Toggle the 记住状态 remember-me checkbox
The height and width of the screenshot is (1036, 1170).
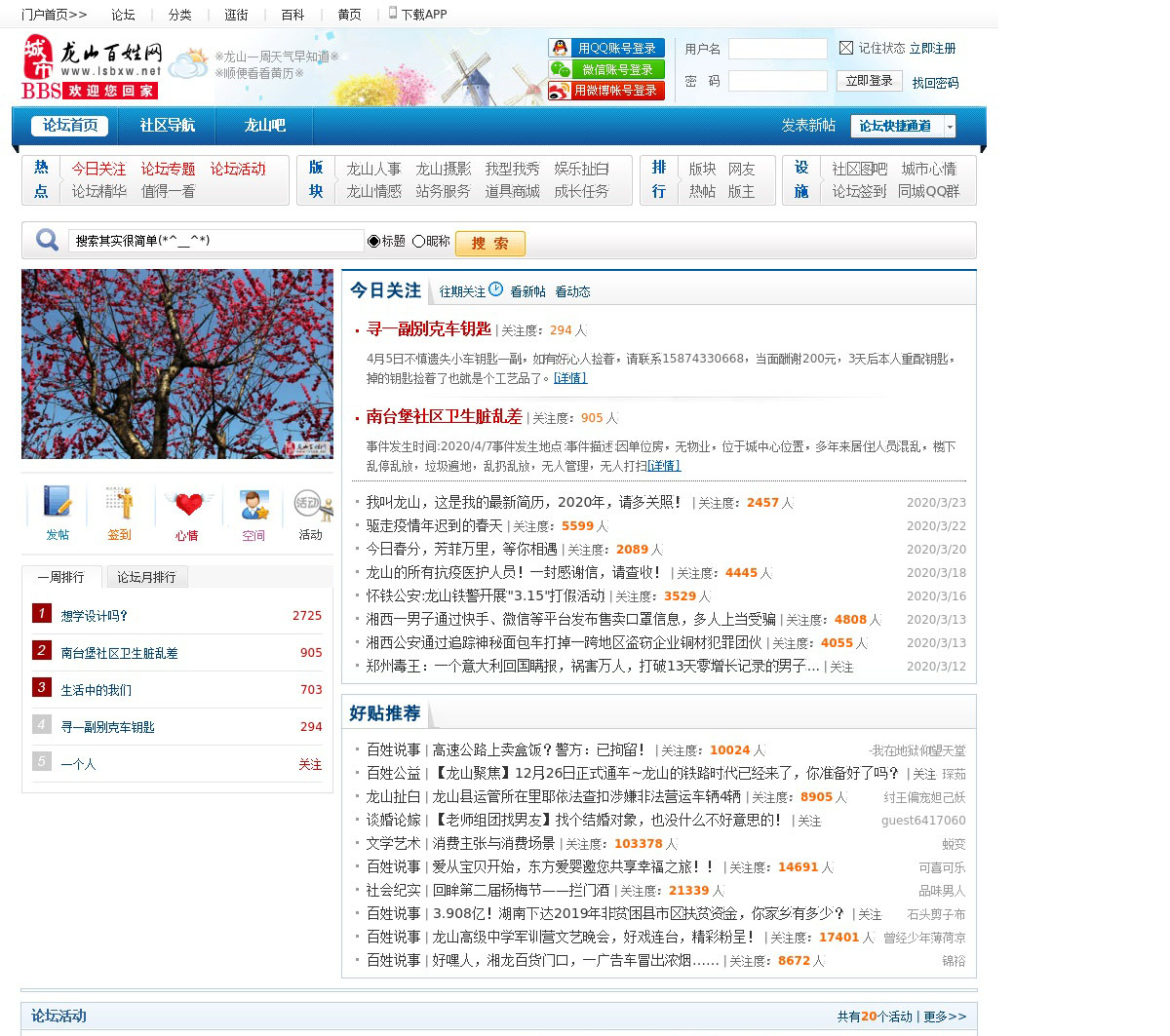point(846,48)
